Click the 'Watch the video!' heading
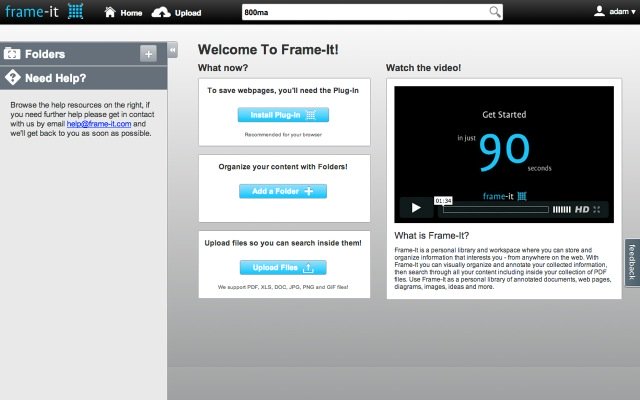The width and height of the screenshot is (640, 400). (x=423, y=68)
